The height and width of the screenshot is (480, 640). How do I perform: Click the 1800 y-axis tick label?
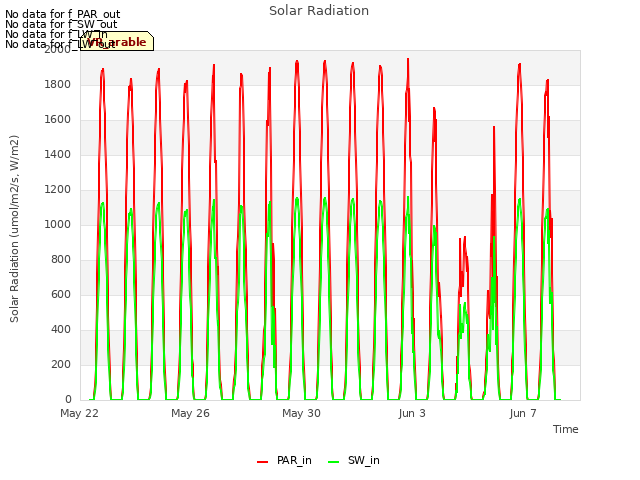coord(58,84)
